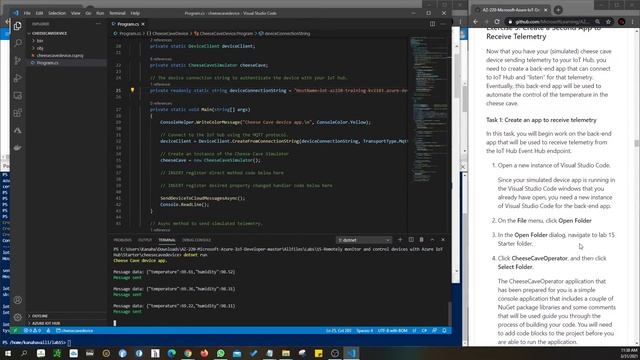Click the browser address bar

551,22
